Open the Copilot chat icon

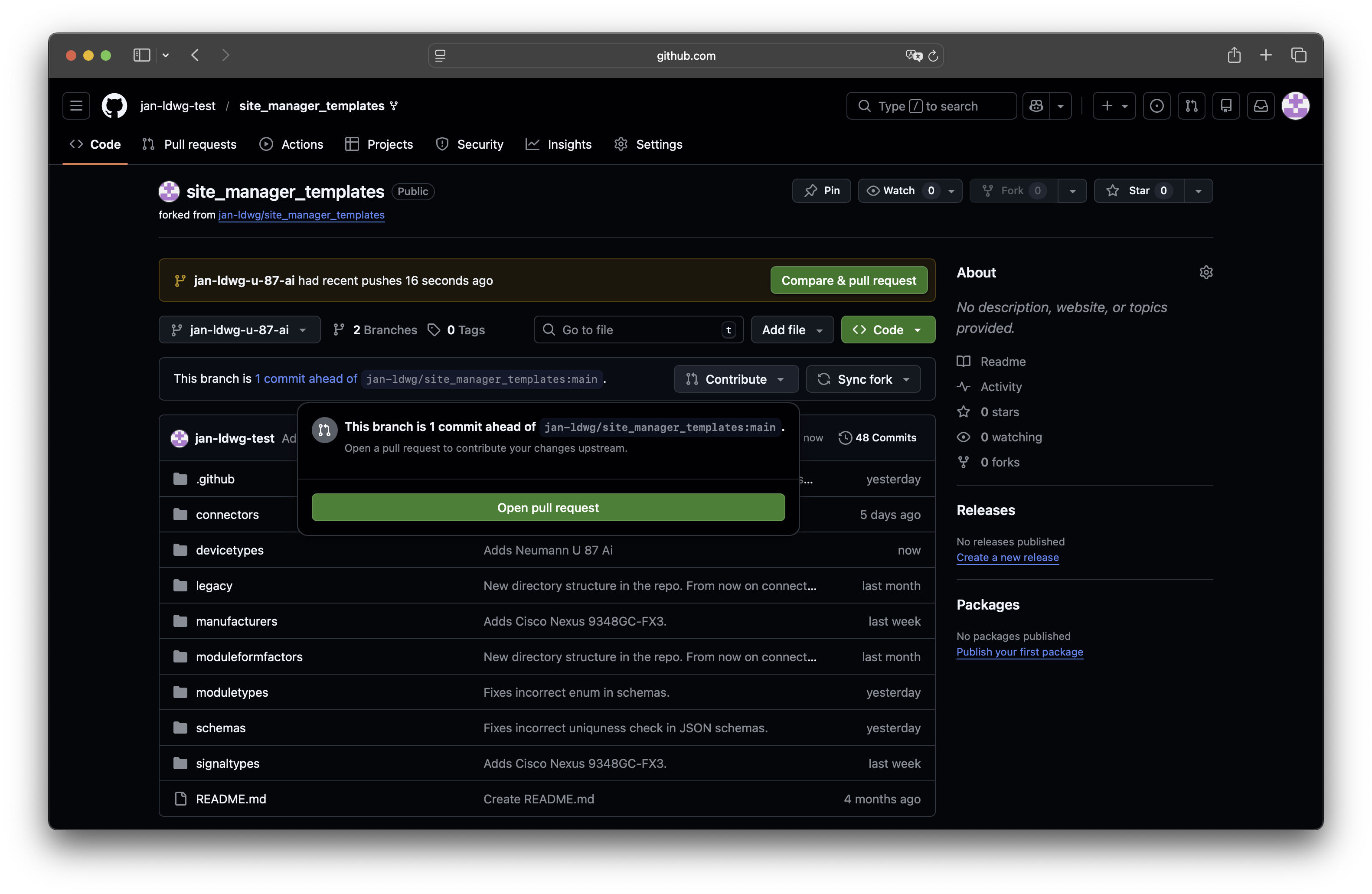[x=1036, y=106]
